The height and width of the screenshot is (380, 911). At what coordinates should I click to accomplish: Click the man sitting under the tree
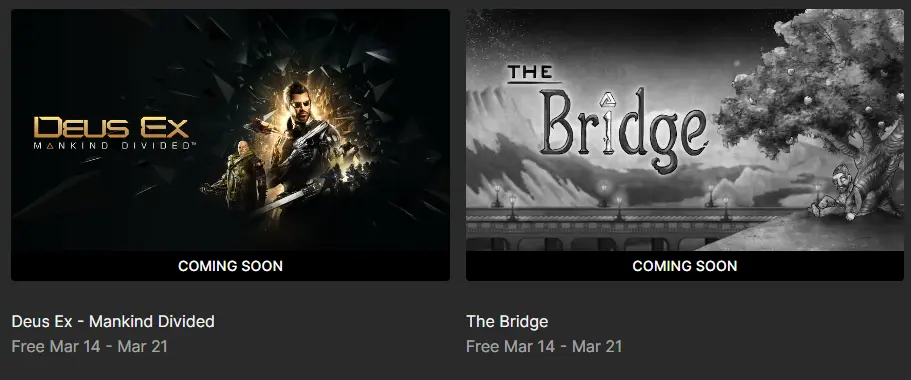[x=837, y=193]
